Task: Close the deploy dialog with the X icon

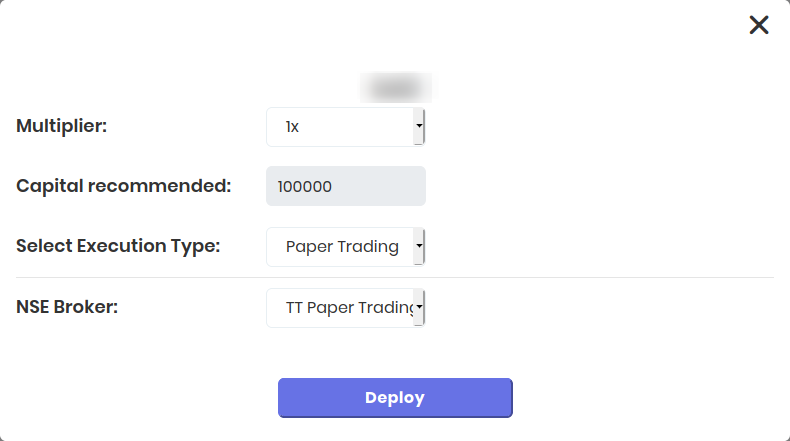Action: (x=759, y=25)
